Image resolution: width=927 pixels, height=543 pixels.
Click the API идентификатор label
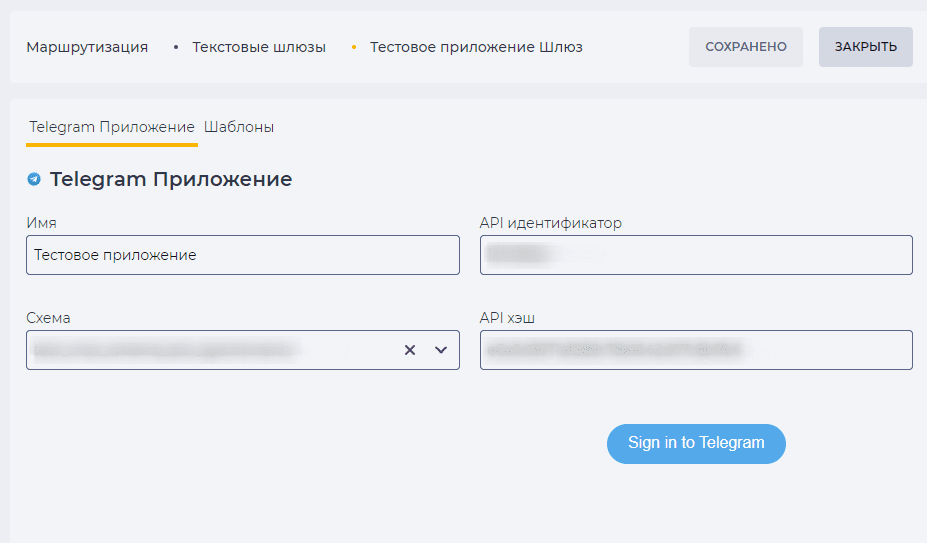(x=551, y=223)
